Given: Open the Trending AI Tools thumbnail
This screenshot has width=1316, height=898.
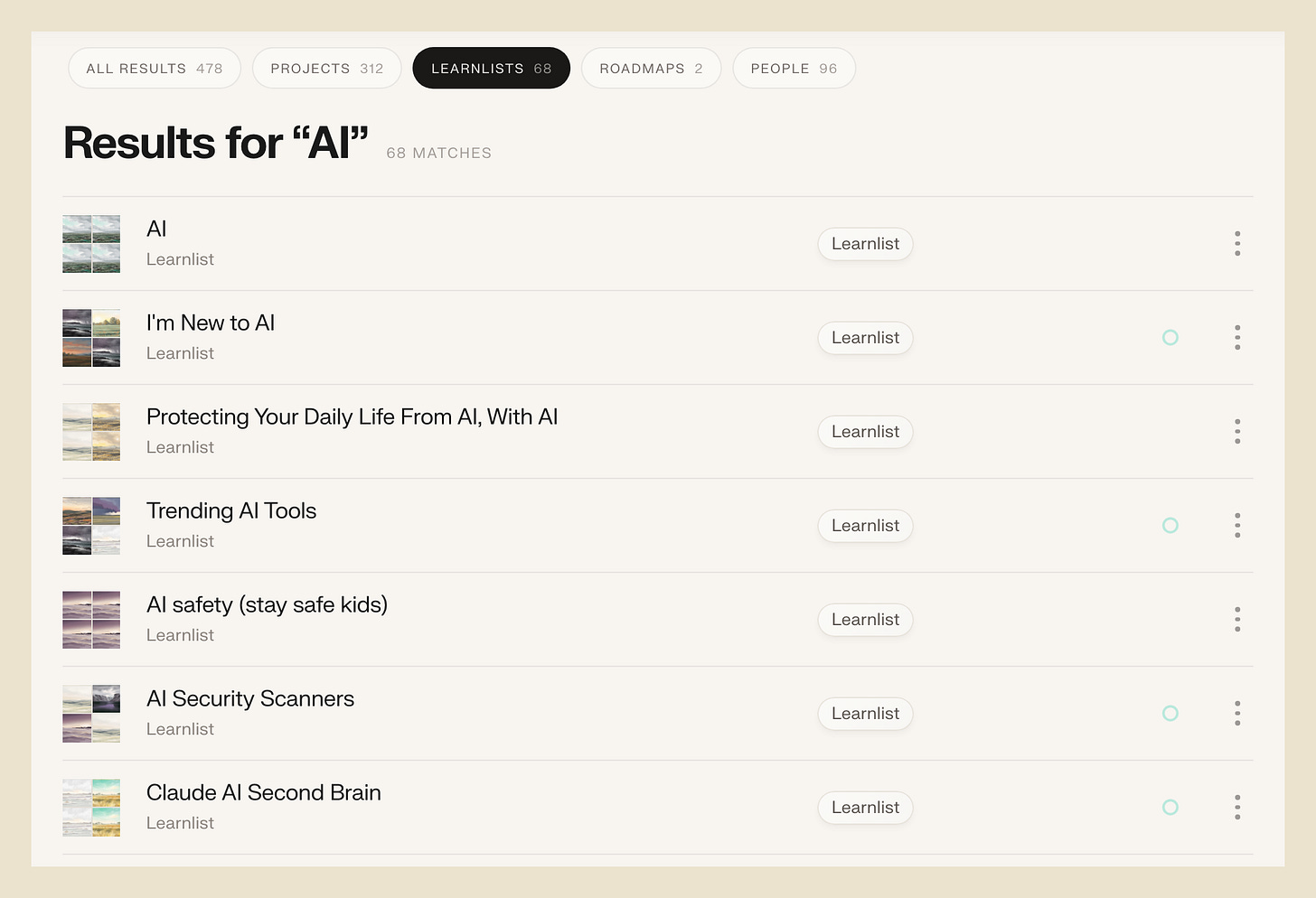Looking at the screenshot, I should tap(91, 526).
